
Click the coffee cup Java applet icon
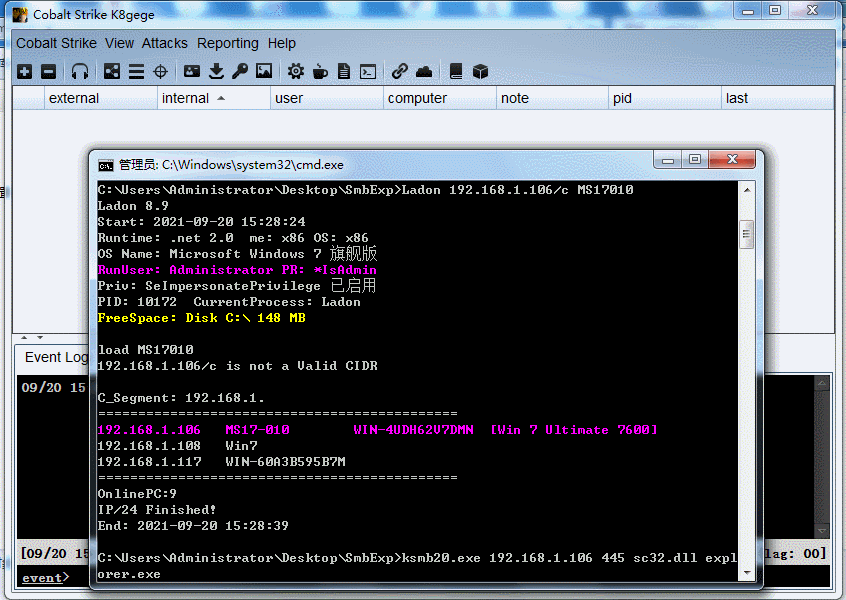pyautogui.click(x=320, y=71)
